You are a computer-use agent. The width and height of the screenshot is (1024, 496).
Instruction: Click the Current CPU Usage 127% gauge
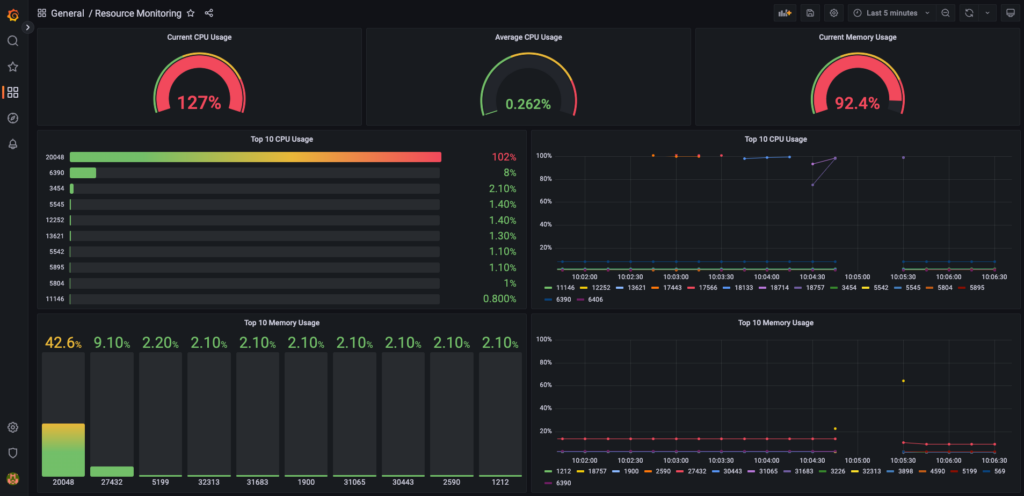pos(199,83)
